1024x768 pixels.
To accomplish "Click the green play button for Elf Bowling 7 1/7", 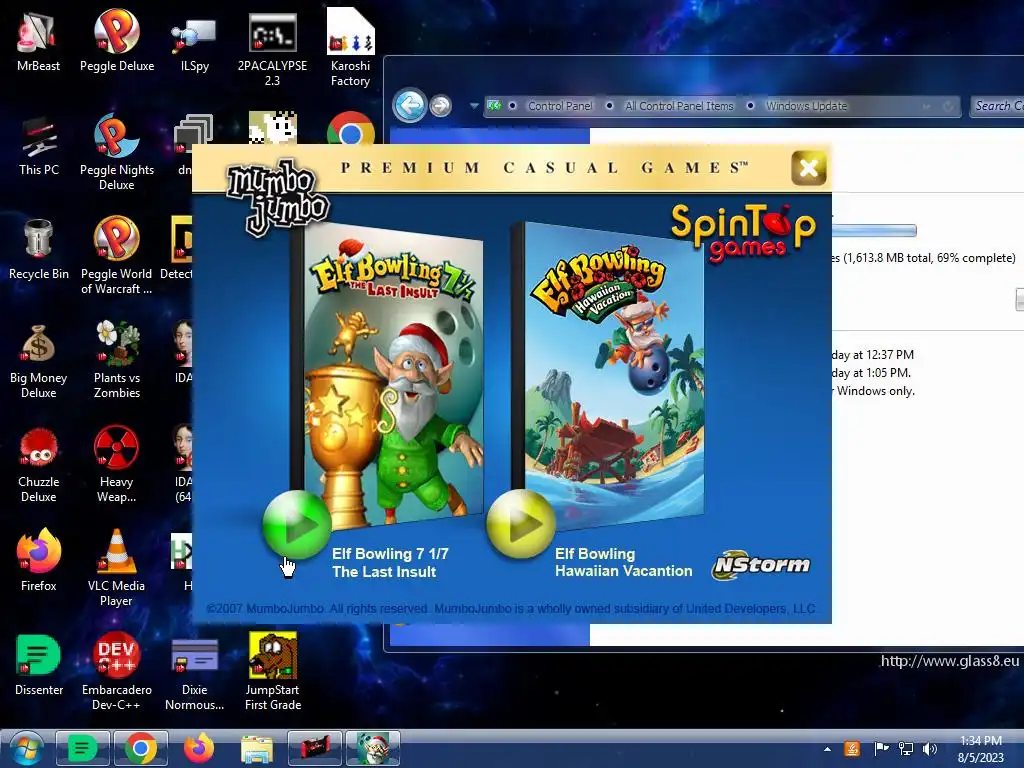I will tap(296, 524).
